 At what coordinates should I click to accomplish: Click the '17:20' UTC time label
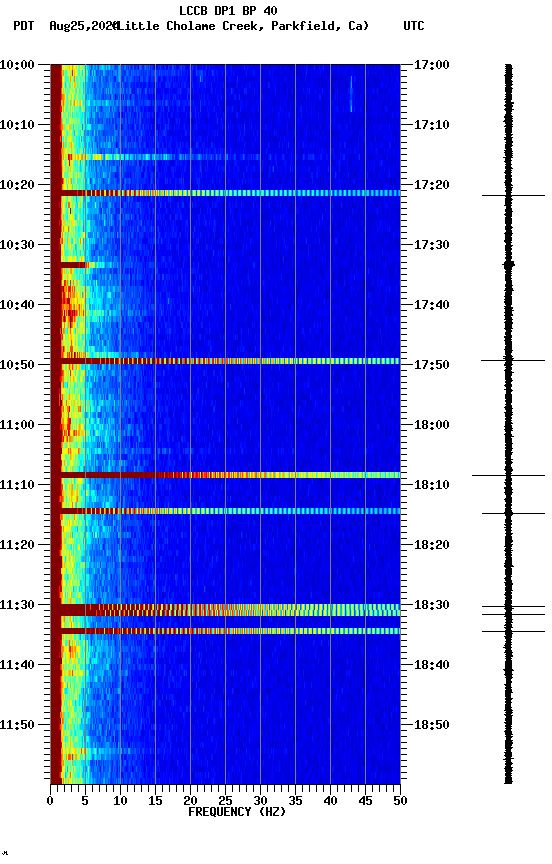[x=431, y=185]
